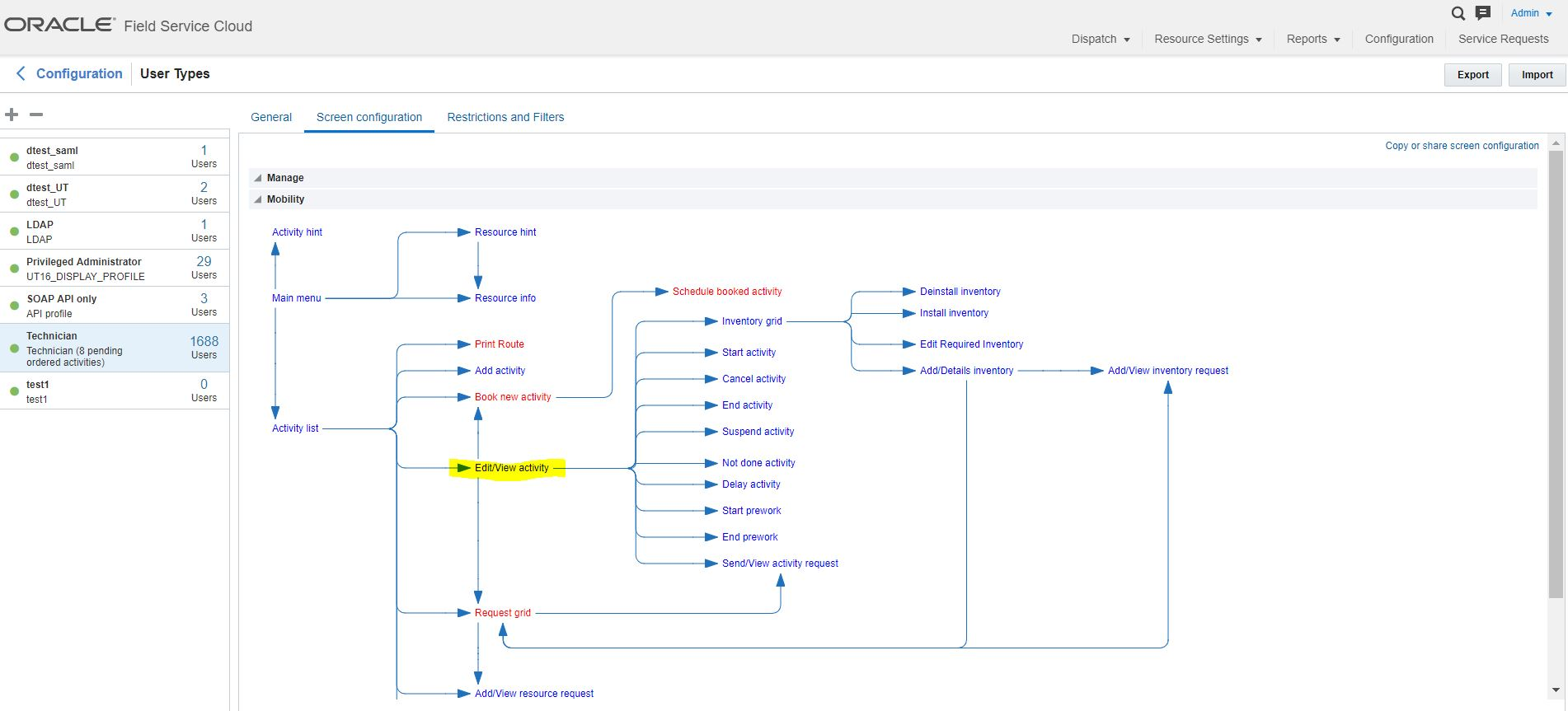Open Send/View activity request node
1568x711 pixels.
[x=780, y=564]
